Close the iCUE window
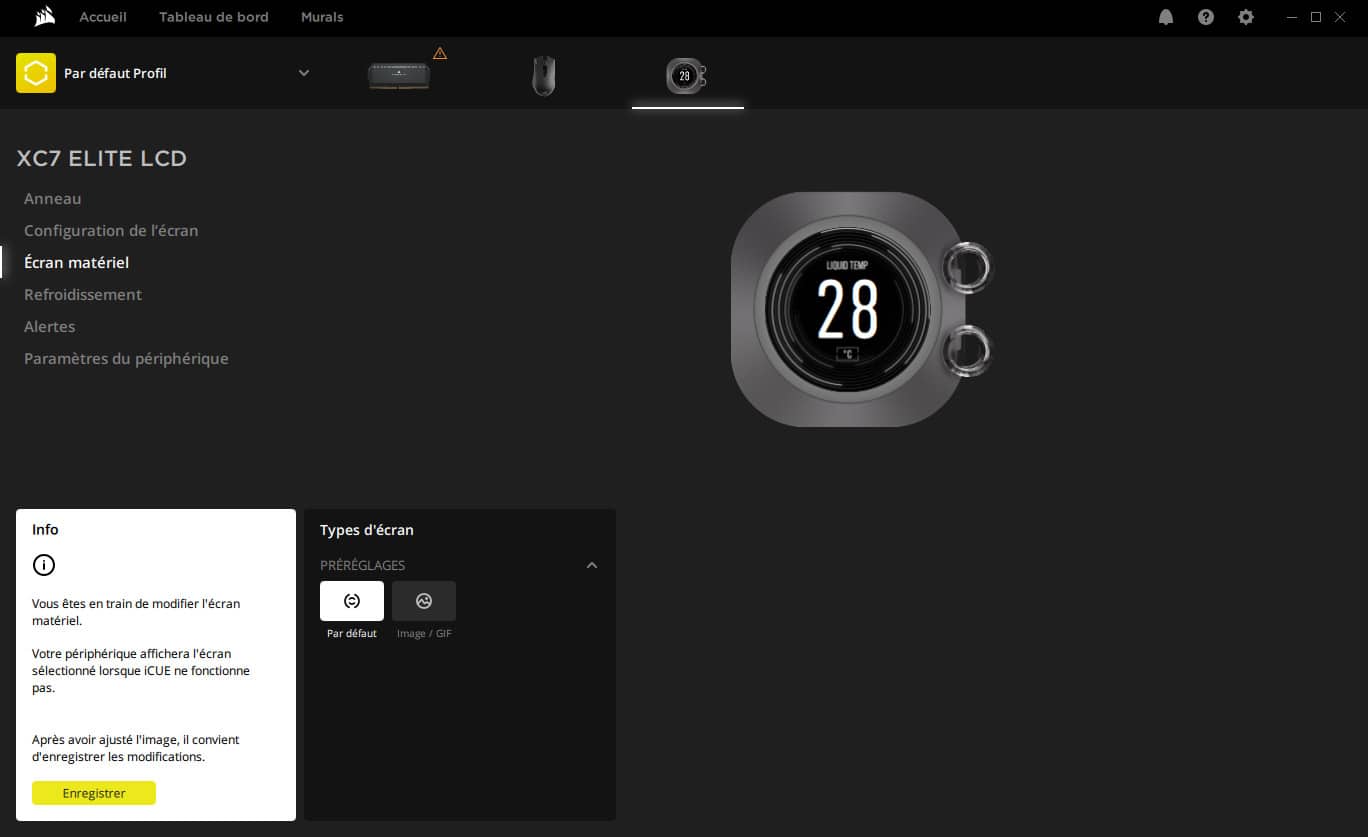Viewport: 1368px width, 837px height. (x=1340, y=17)
